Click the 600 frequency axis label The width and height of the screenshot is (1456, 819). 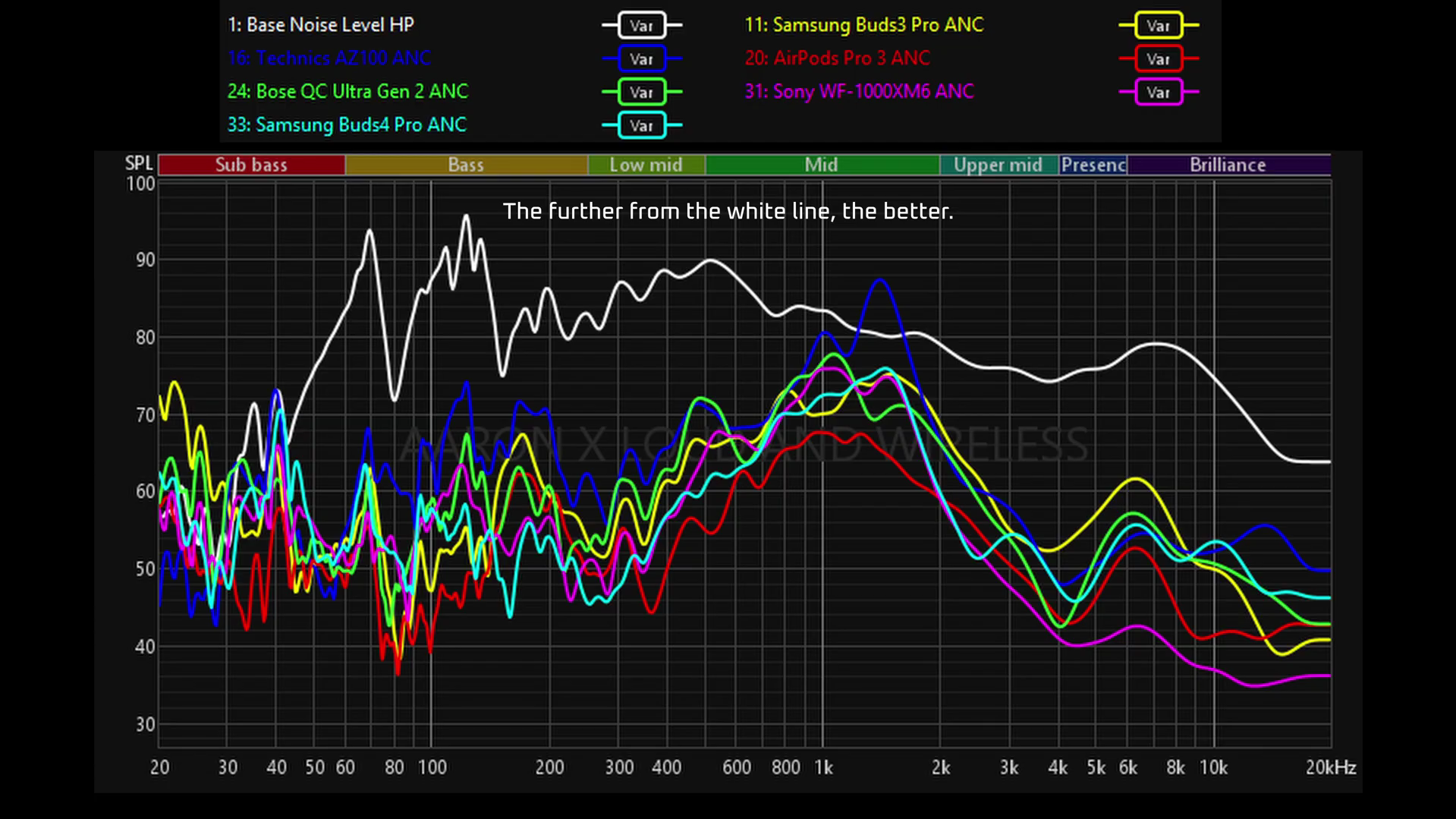[x=737, y=767]
